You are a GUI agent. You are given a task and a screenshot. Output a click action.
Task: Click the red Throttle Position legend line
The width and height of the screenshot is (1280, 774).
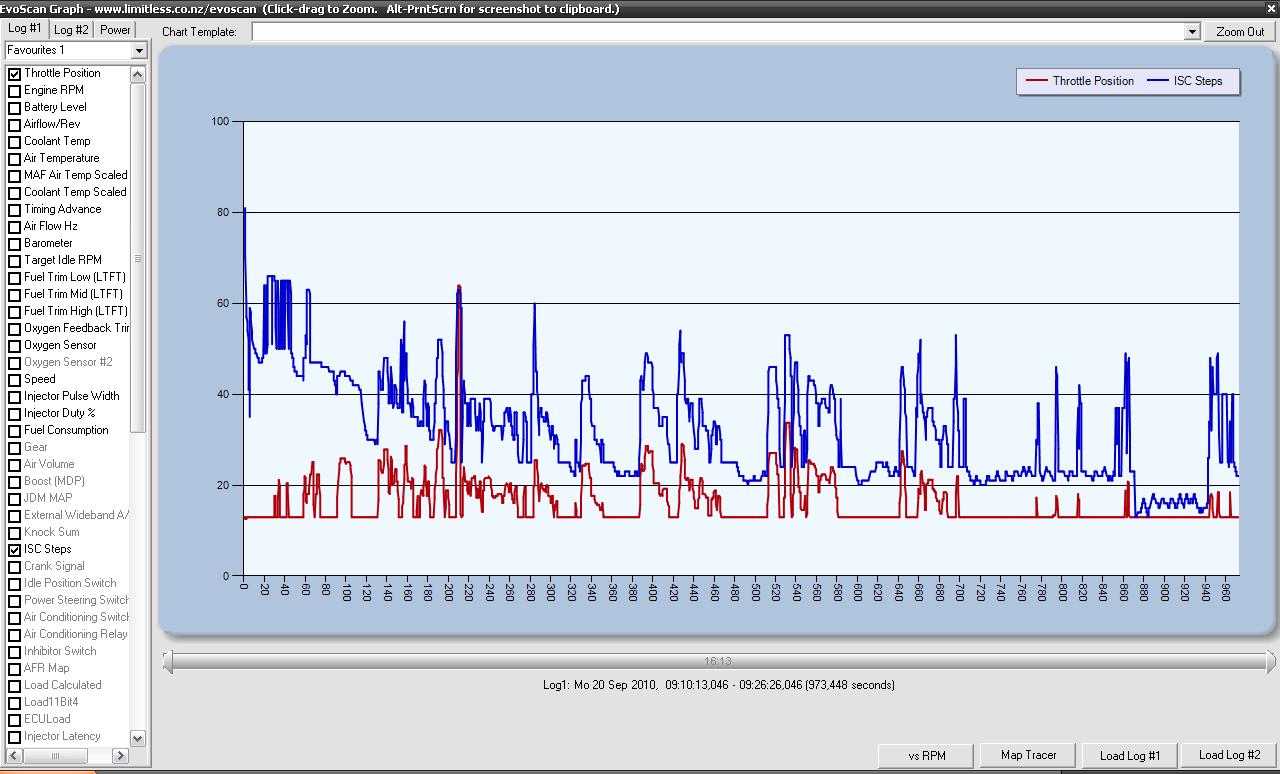click(1037, 81)
